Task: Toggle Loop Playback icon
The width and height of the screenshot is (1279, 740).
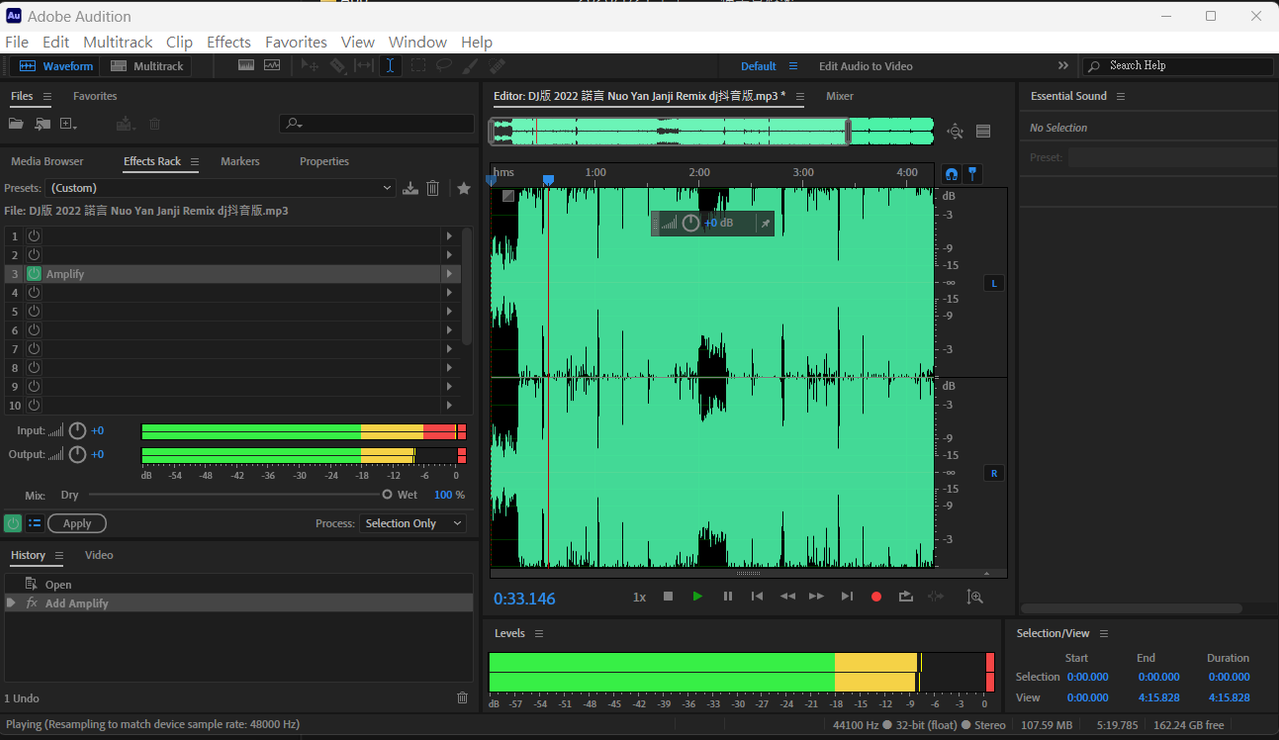Action: pyautogui.click(x=906, y=597)
